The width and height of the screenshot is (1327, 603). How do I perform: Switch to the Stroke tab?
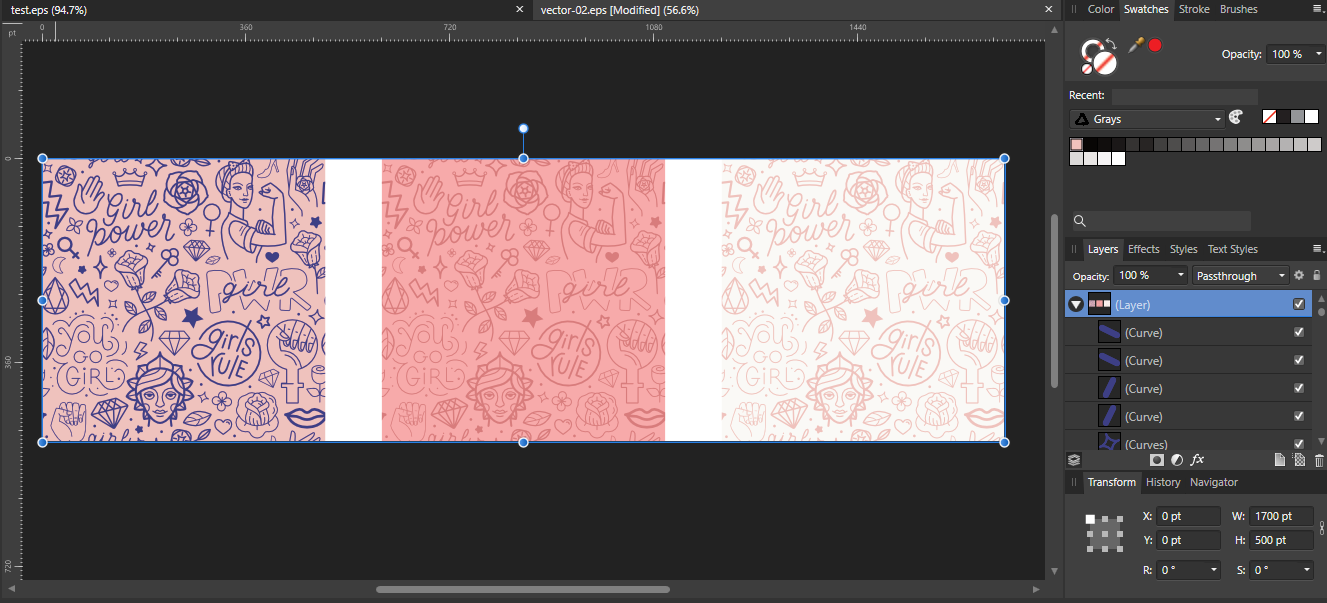pyautogui.click(x=1194, y=9)
